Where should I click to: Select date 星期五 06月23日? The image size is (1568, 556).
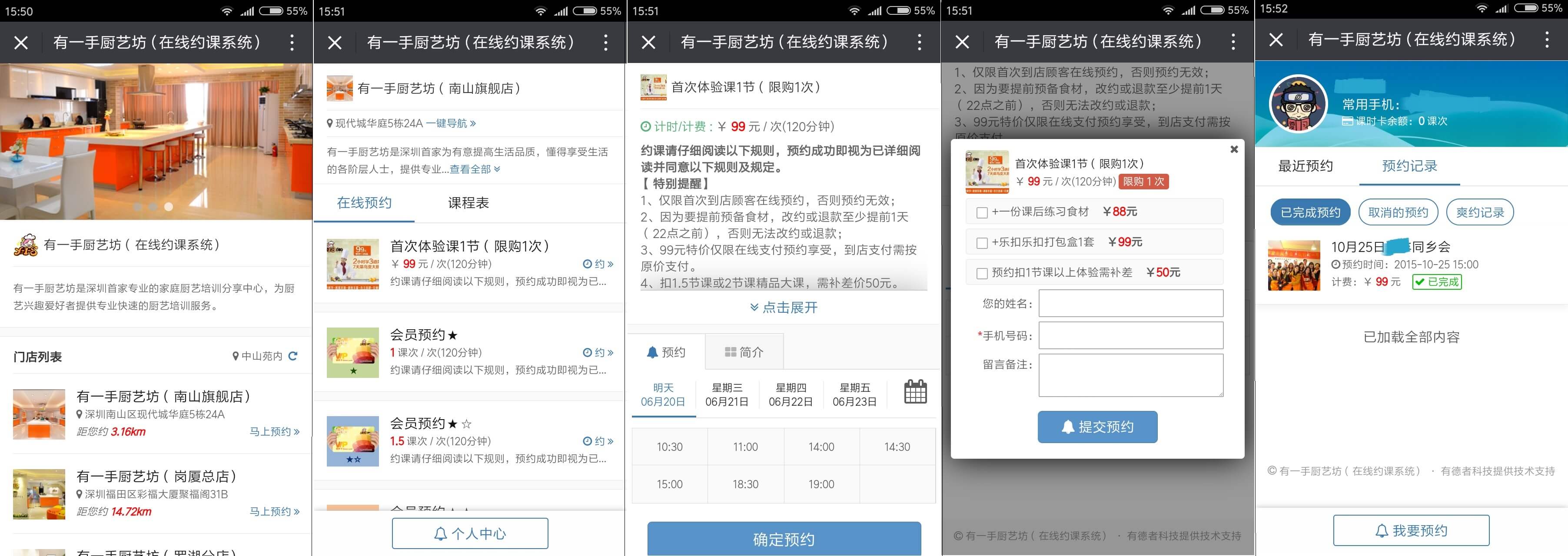pos(854,395)
